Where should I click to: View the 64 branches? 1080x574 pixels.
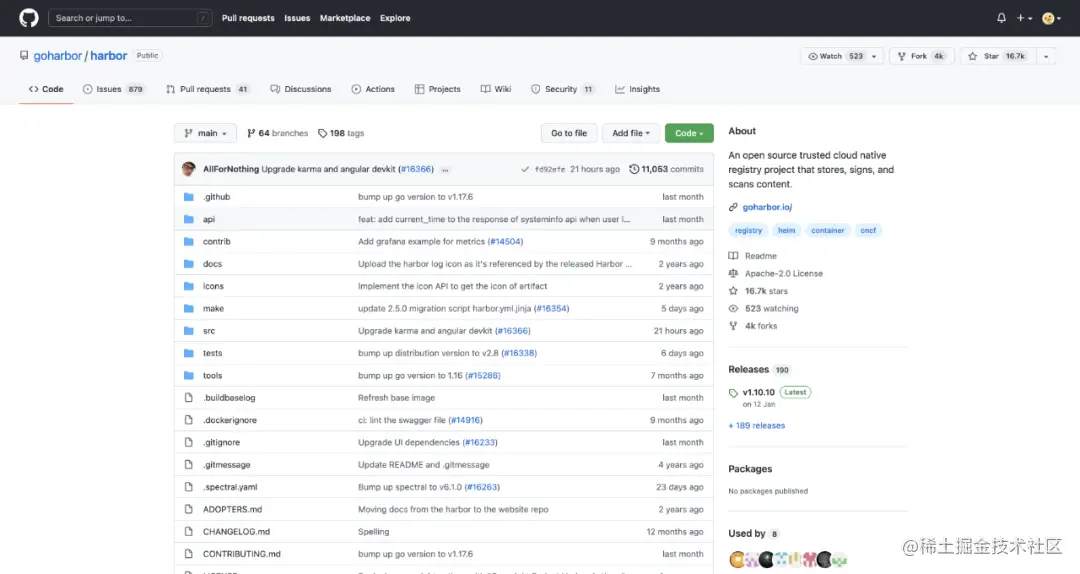tap(278, 133)
